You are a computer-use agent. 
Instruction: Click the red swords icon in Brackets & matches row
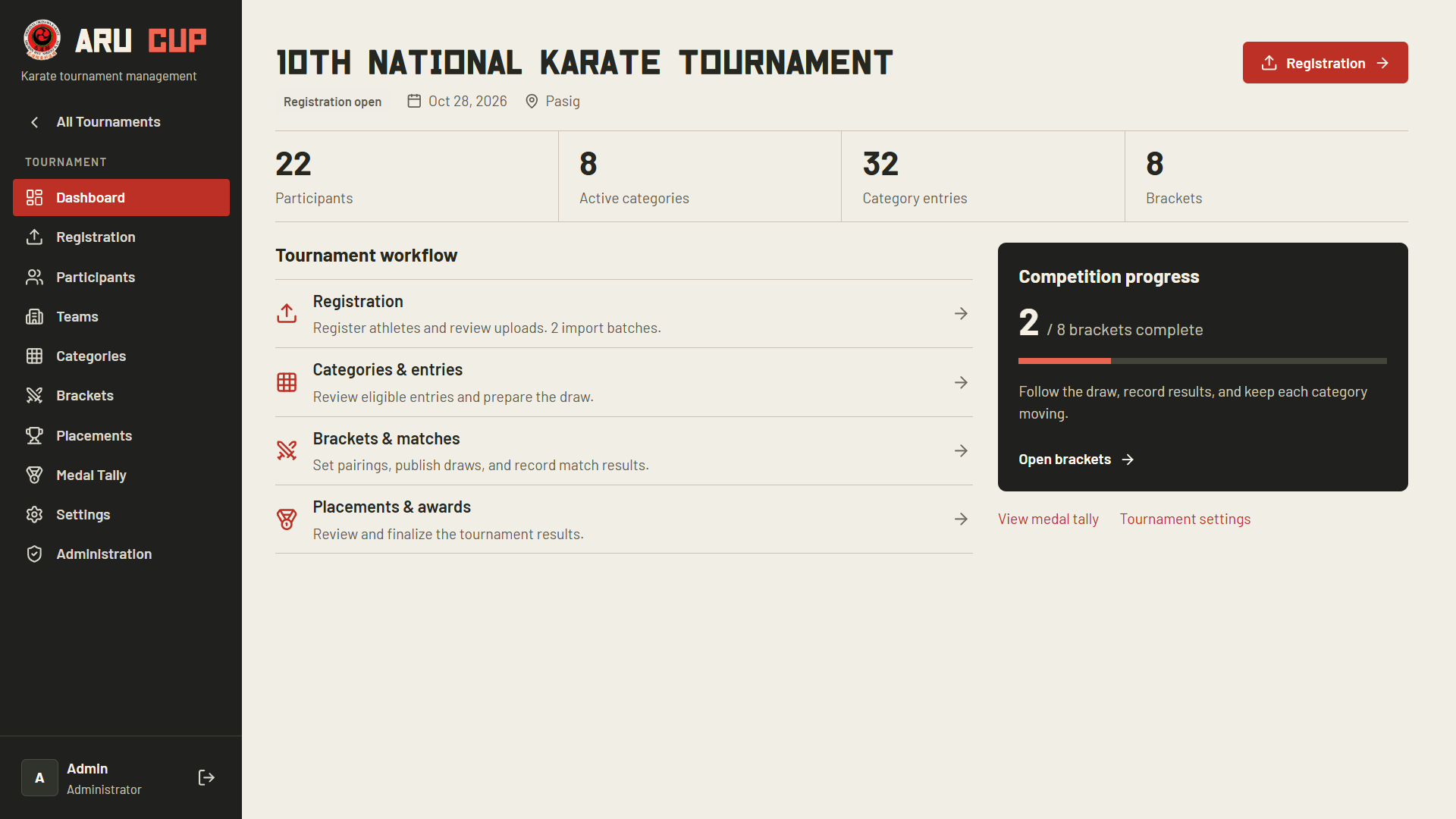(x=287, y=451)
